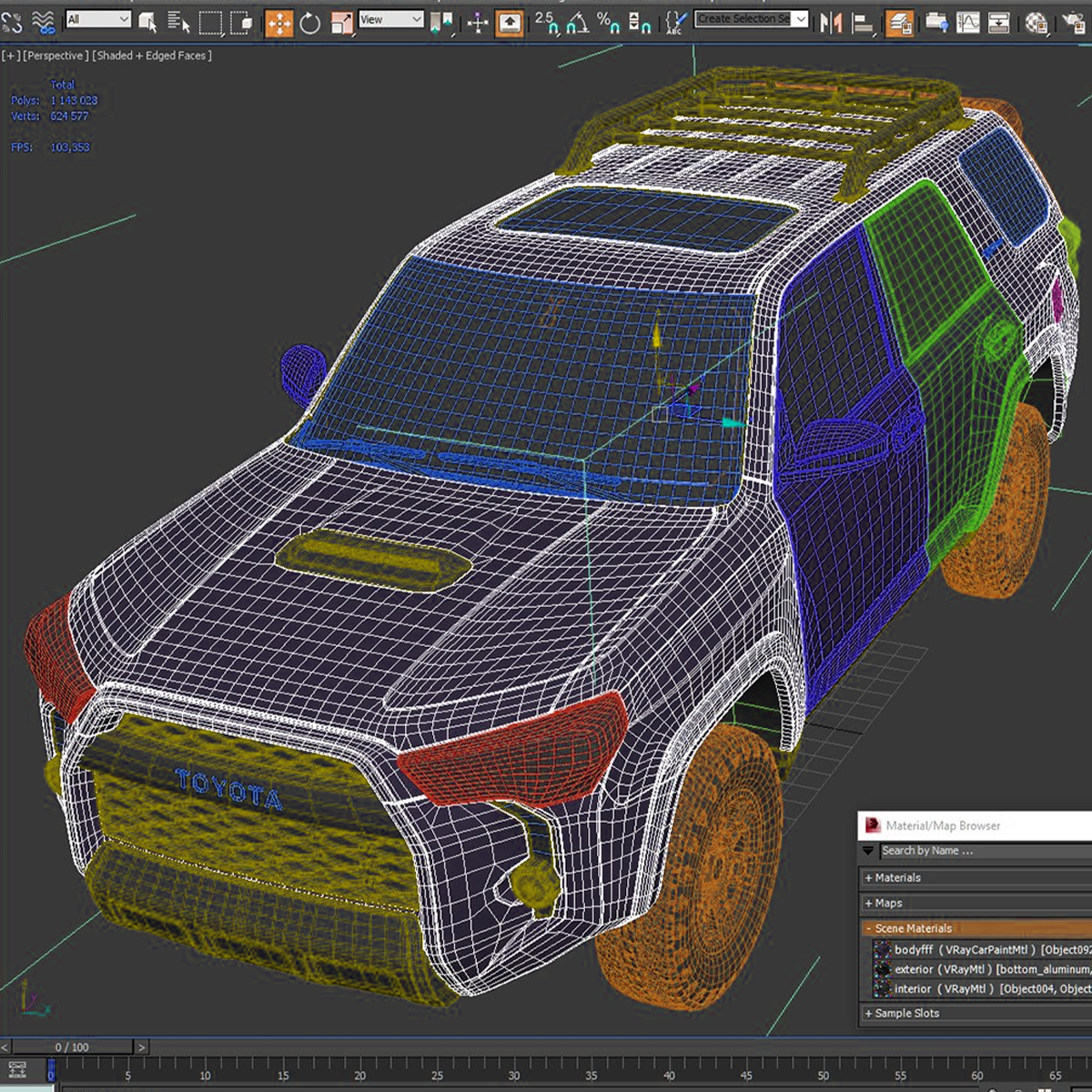
Task: Toggle Angle Snap
Action: (577, 23)
